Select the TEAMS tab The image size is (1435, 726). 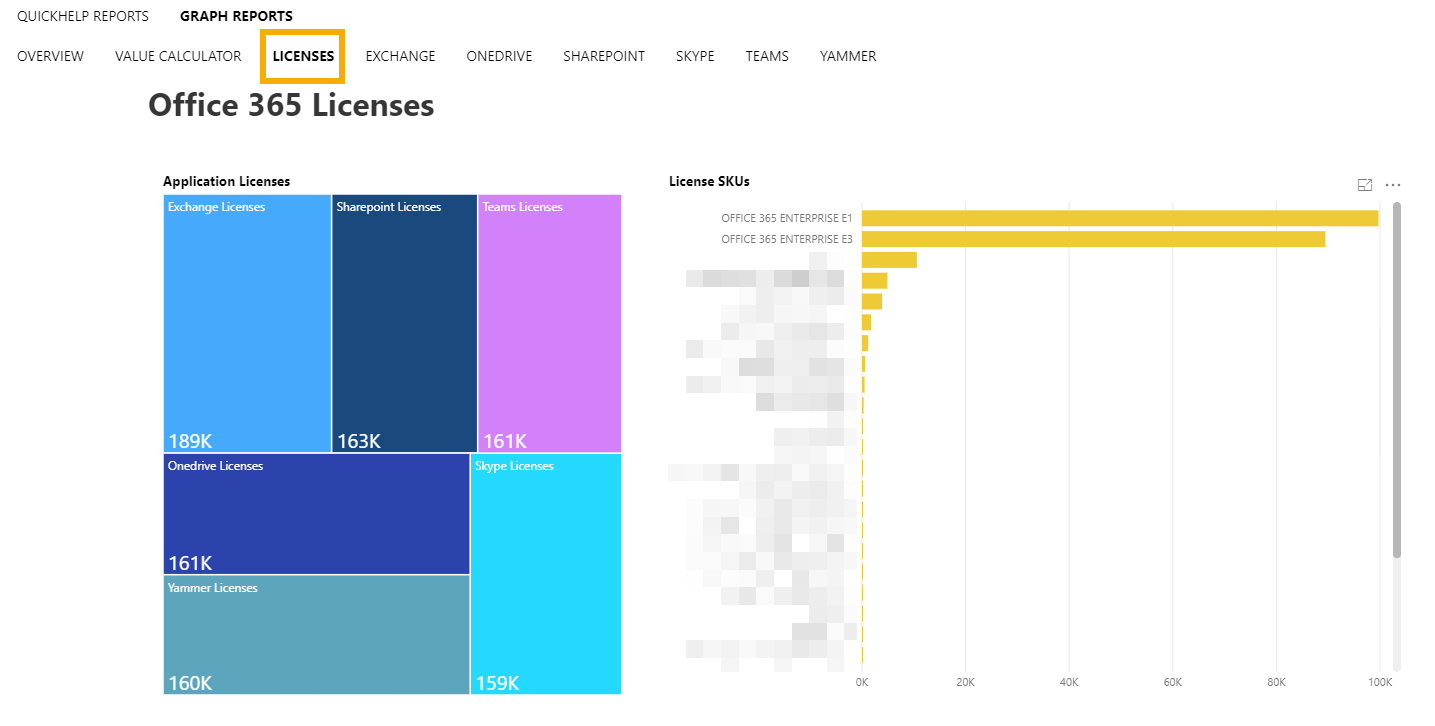click(x=766, y=56)
